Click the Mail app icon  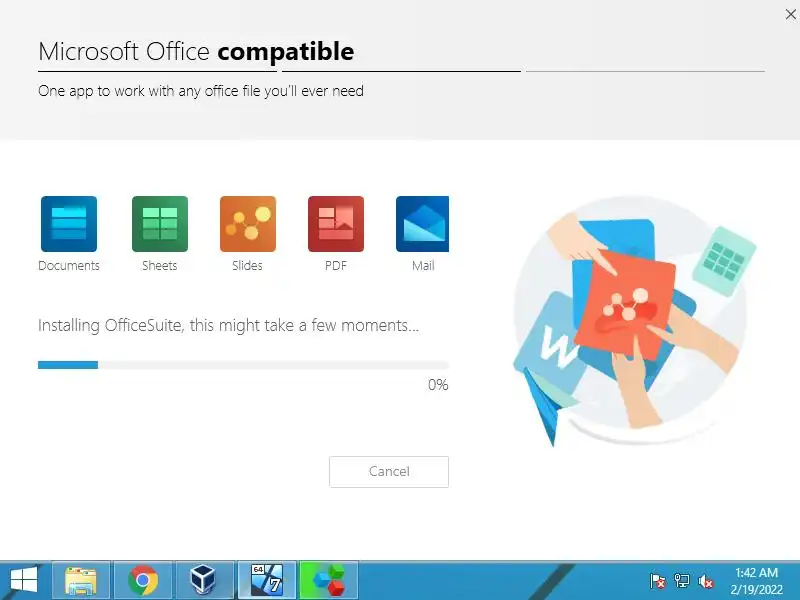[x=422, y=224]
